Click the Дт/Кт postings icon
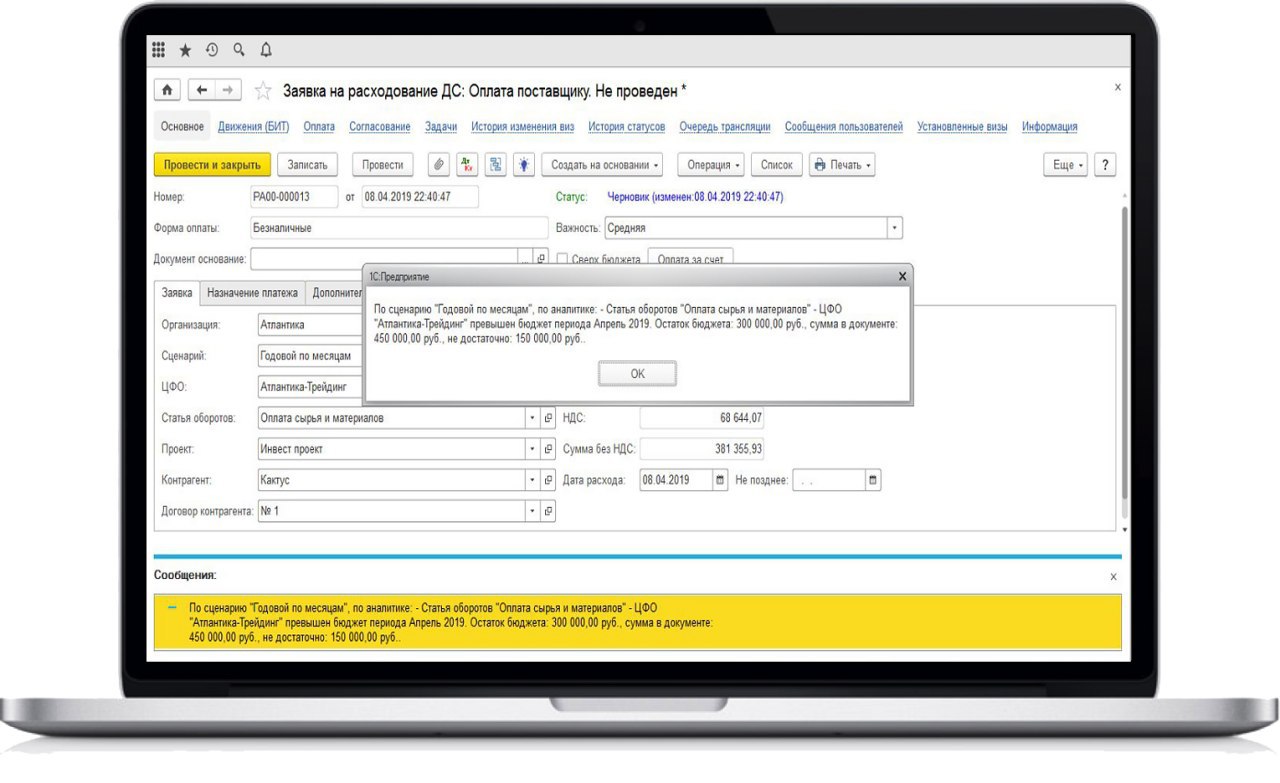This screenshot has height=783, width=1280. (467, 165)
